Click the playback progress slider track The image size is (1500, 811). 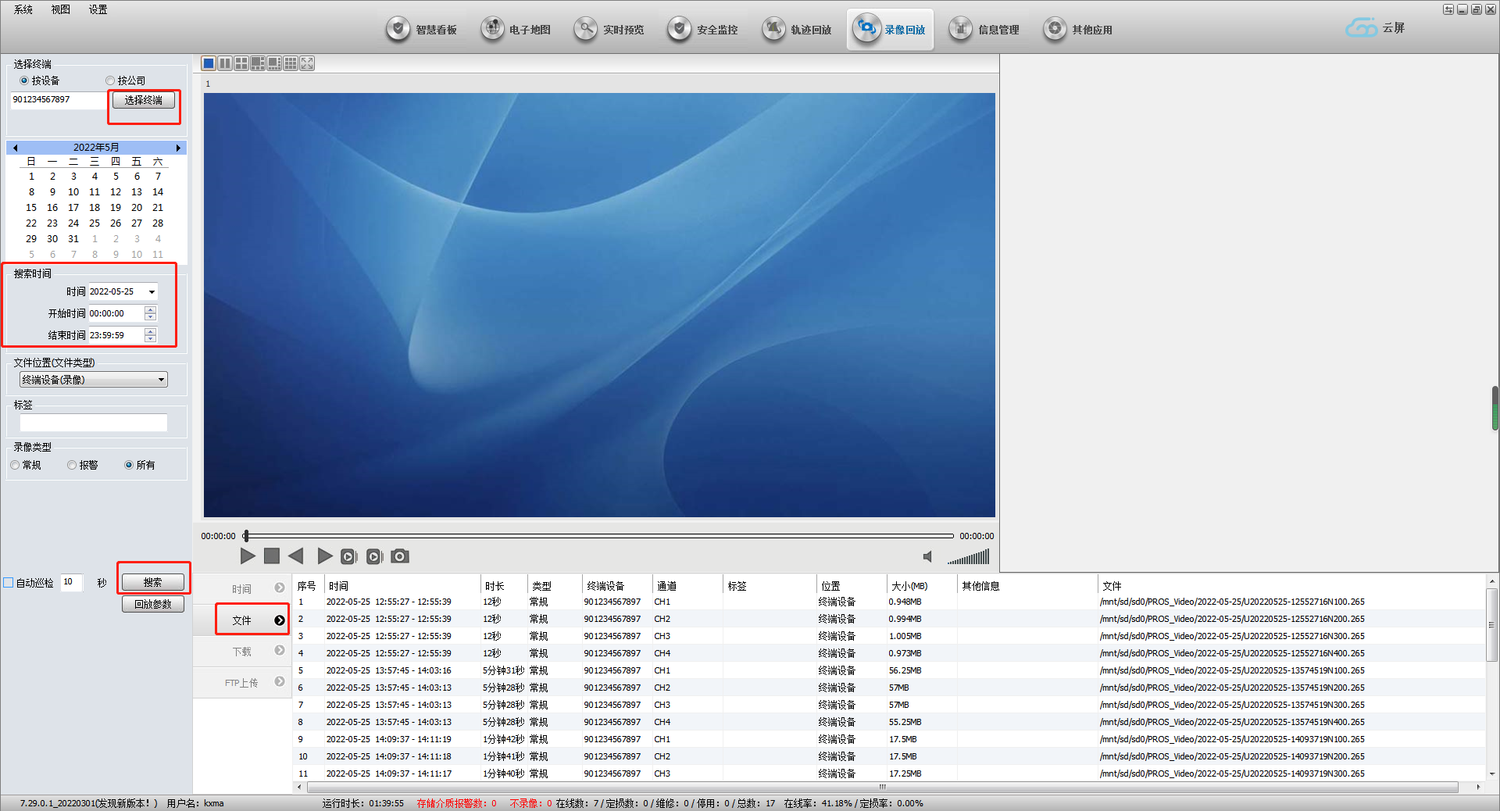[598, 536]
